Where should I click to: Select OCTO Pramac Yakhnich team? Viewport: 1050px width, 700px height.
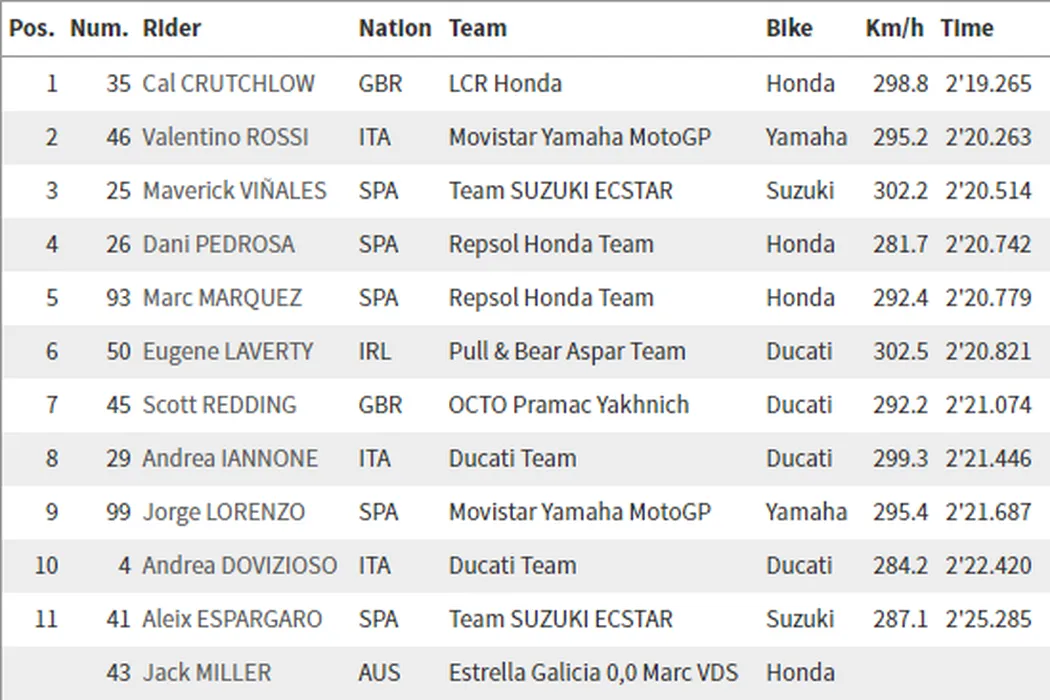569,405
